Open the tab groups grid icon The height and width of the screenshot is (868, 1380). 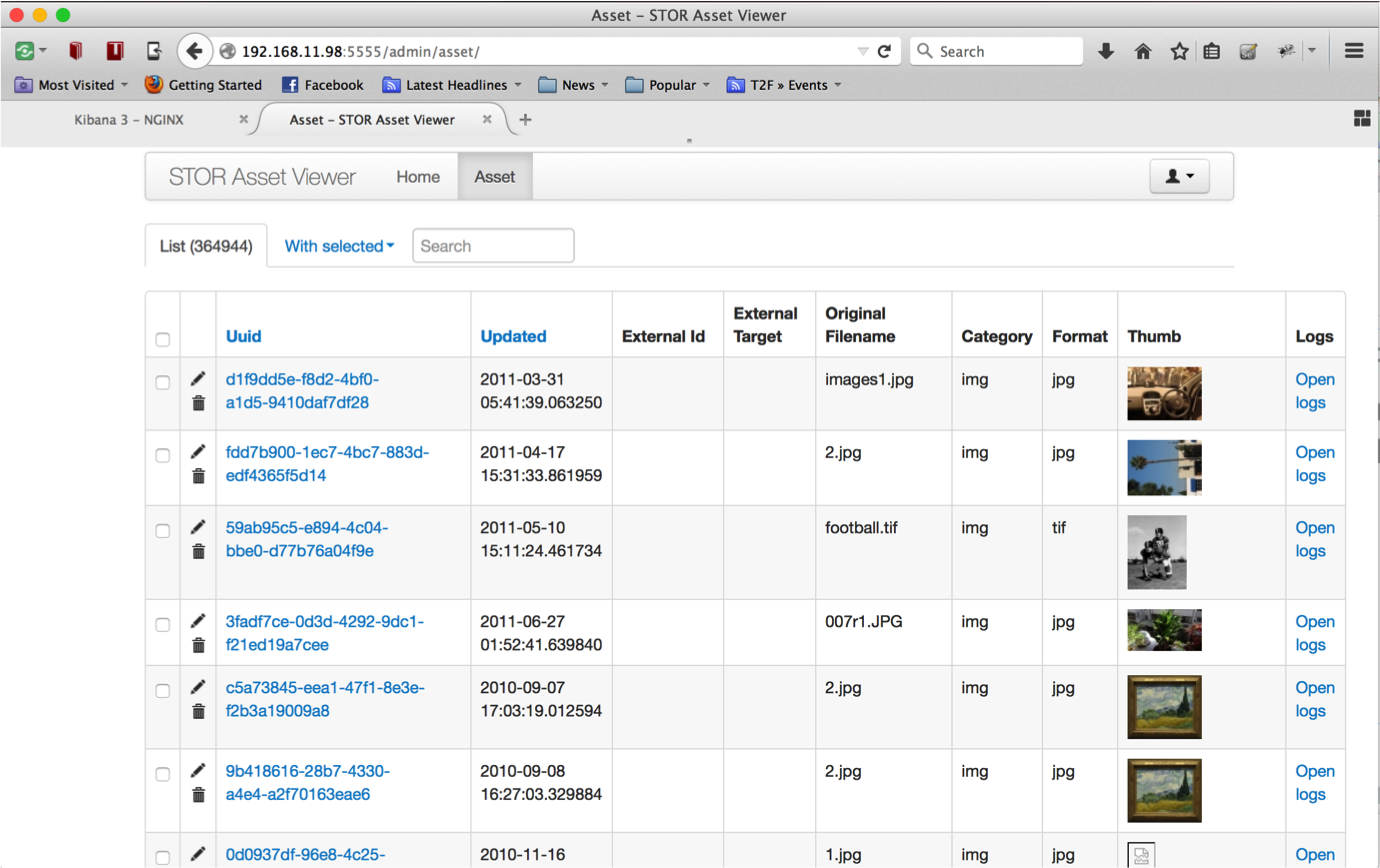click(x=1361, y=119)
